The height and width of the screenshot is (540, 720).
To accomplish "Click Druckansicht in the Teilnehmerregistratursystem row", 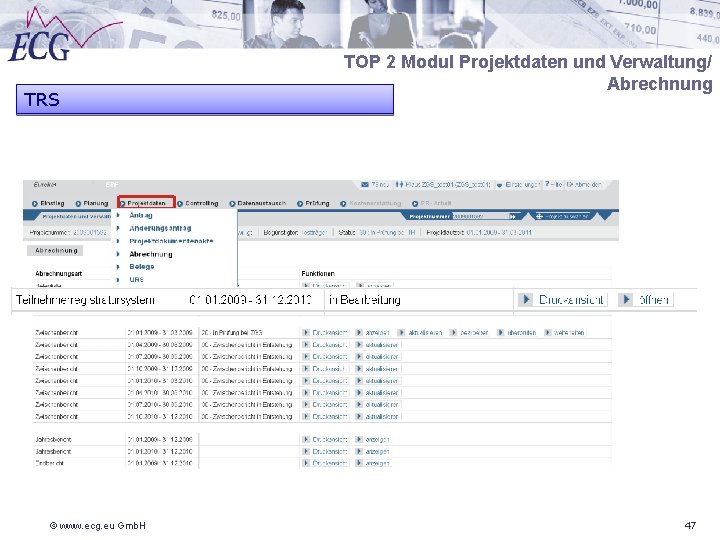I will [563, 300].
